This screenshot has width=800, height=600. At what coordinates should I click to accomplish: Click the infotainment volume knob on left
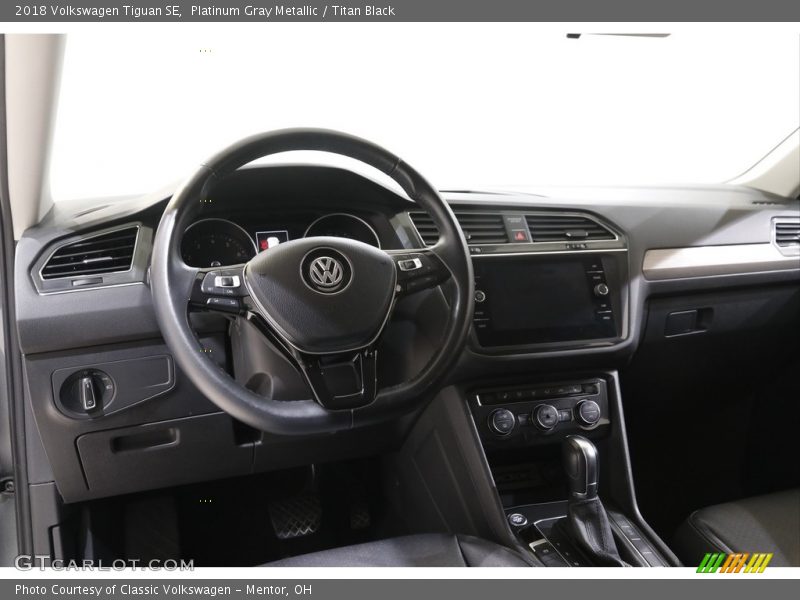tap(479, 296)
